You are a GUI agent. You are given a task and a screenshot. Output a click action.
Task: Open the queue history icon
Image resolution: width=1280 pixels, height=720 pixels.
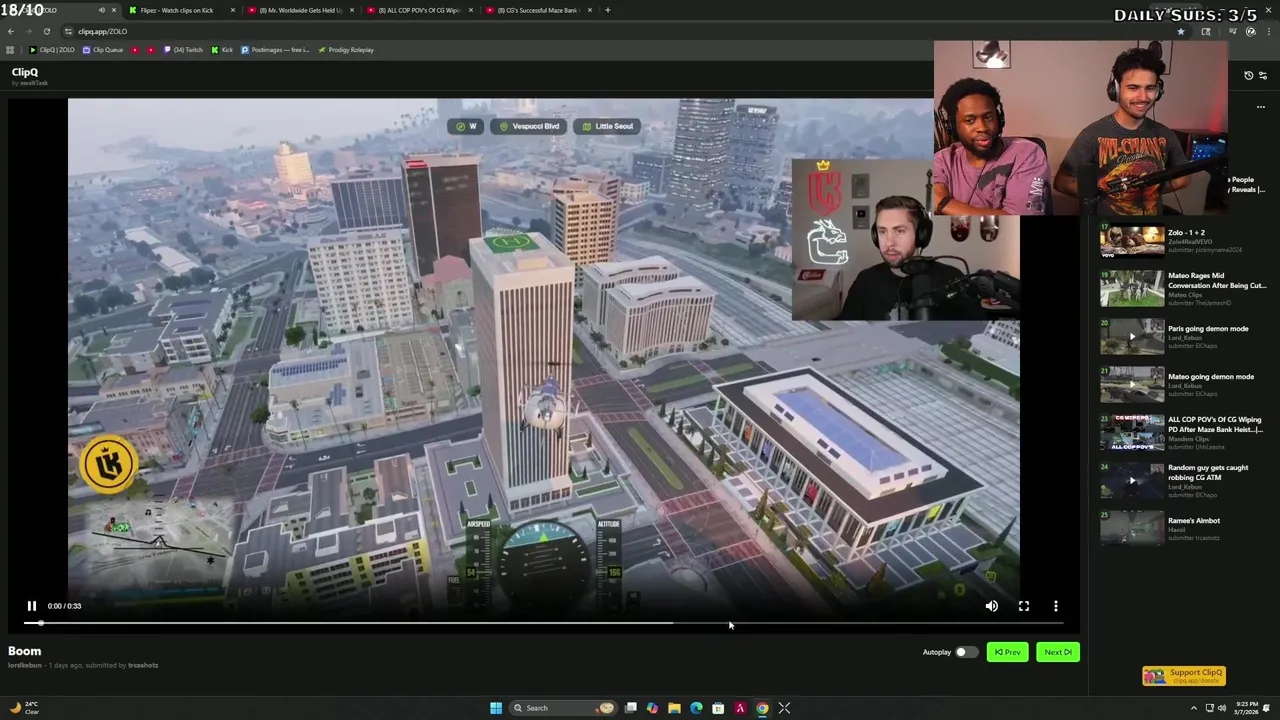[1248, 76]
